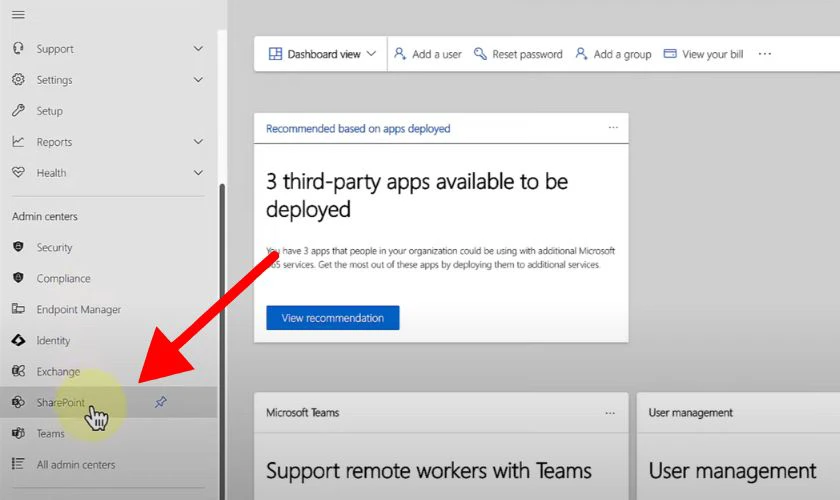The image size is (840, 500).
Task: Click the Compliance shield icon
Action: pos(18,278)
